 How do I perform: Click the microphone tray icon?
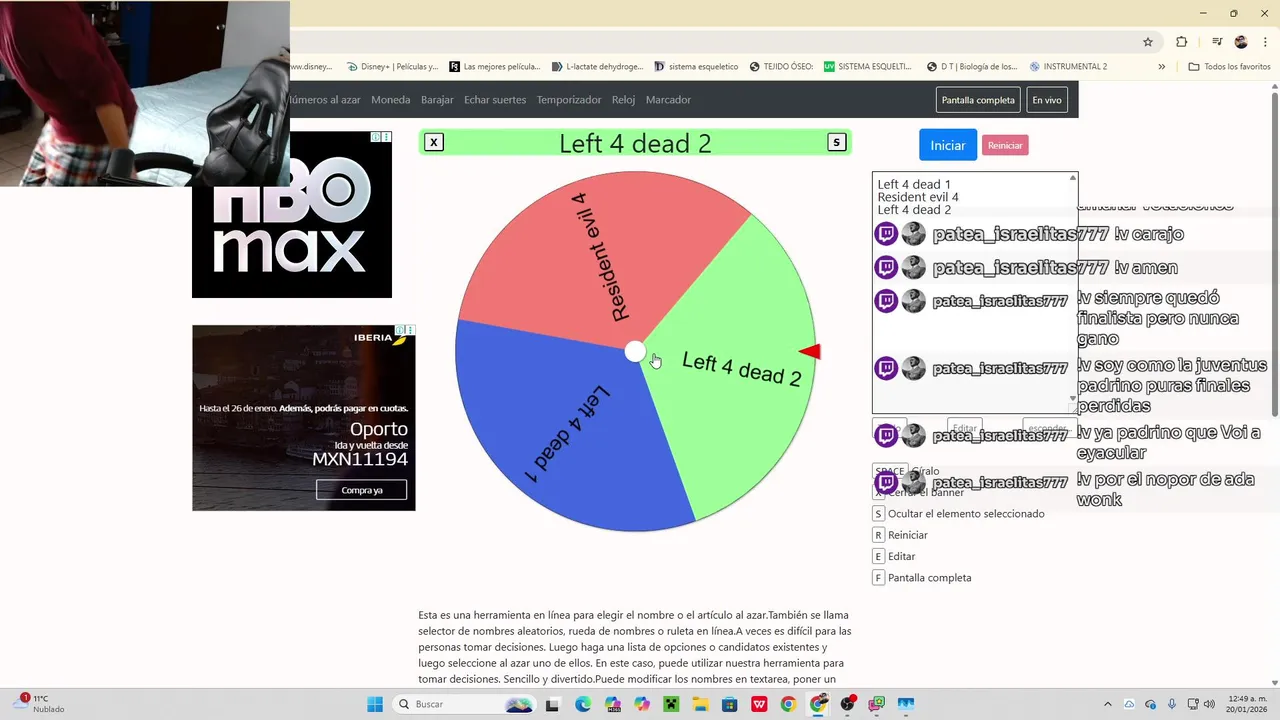point(1172,704)
